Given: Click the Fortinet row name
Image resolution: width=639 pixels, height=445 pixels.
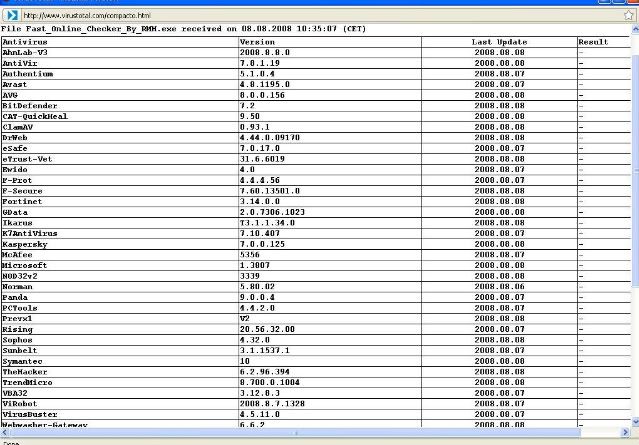Looking at the screenshot, I should click(22, 201).
